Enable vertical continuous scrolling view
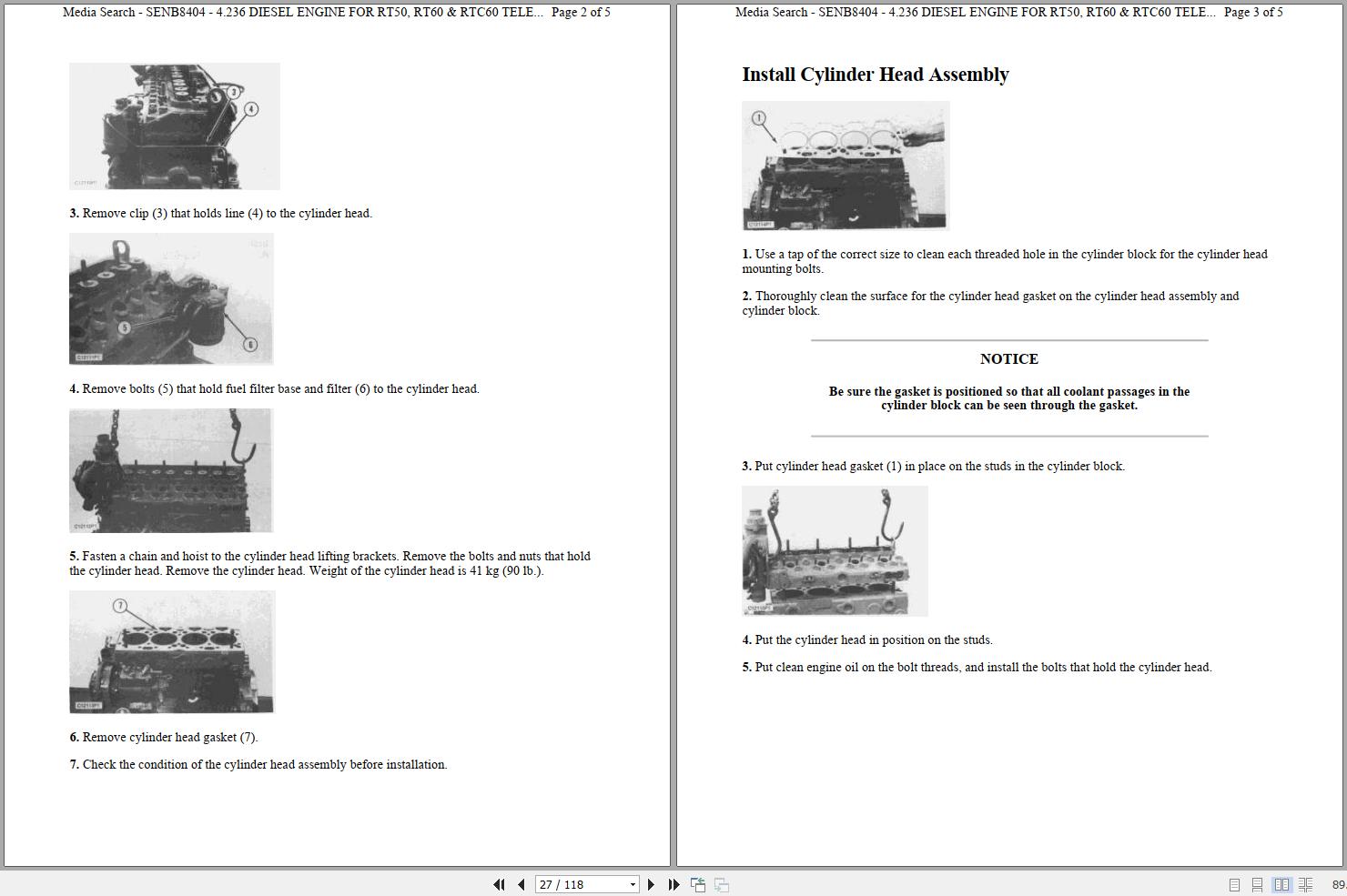Image resolution: width=1347 pixels, height=896 pixels. coord(1259,883)
